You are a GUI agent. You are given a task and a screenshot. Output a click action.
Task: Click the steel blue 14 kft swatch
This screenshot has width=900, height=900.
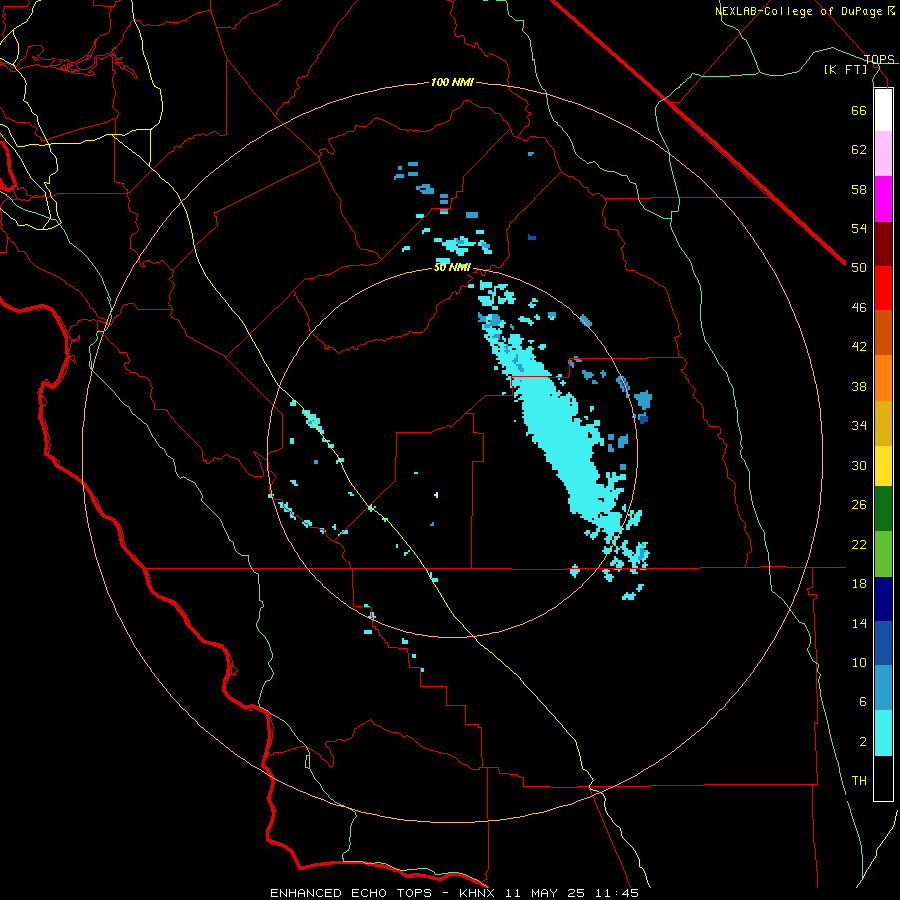click(883, 688)
